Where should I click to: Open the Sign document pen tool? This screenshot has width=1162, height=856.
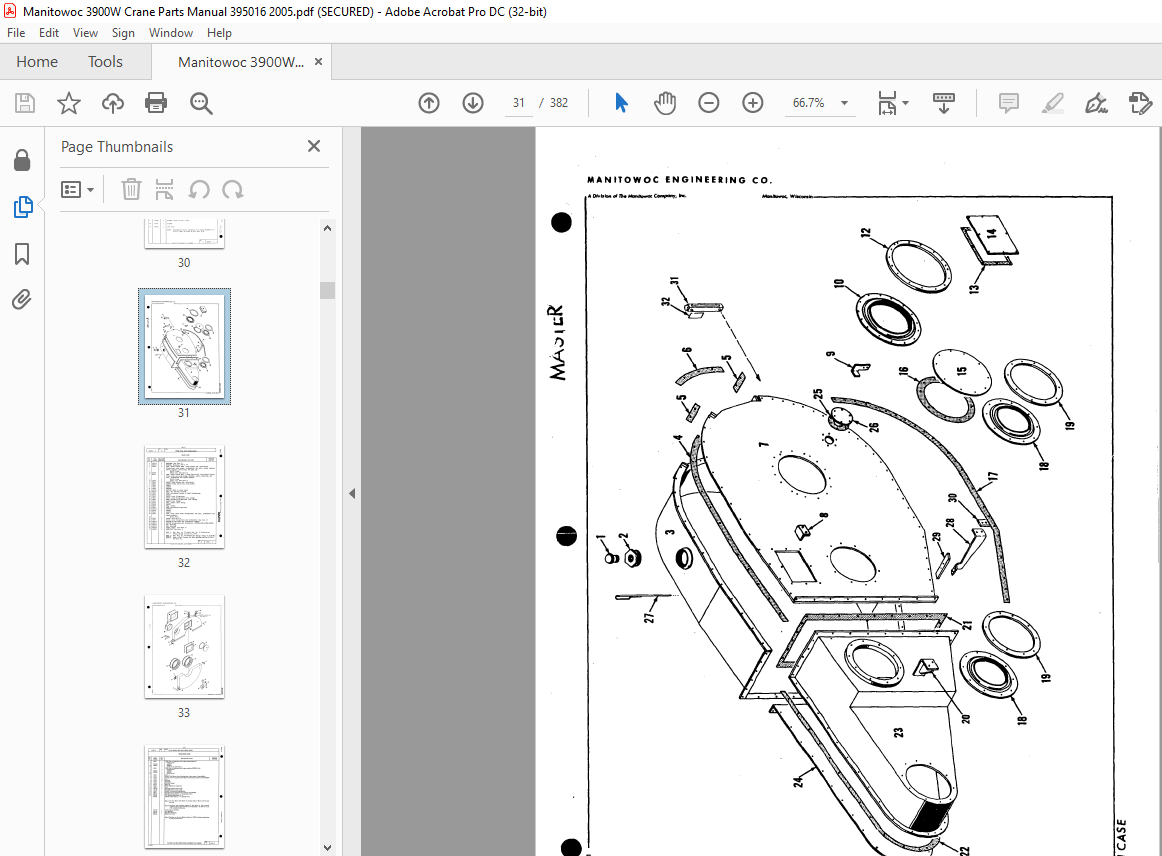[1096, 103]
